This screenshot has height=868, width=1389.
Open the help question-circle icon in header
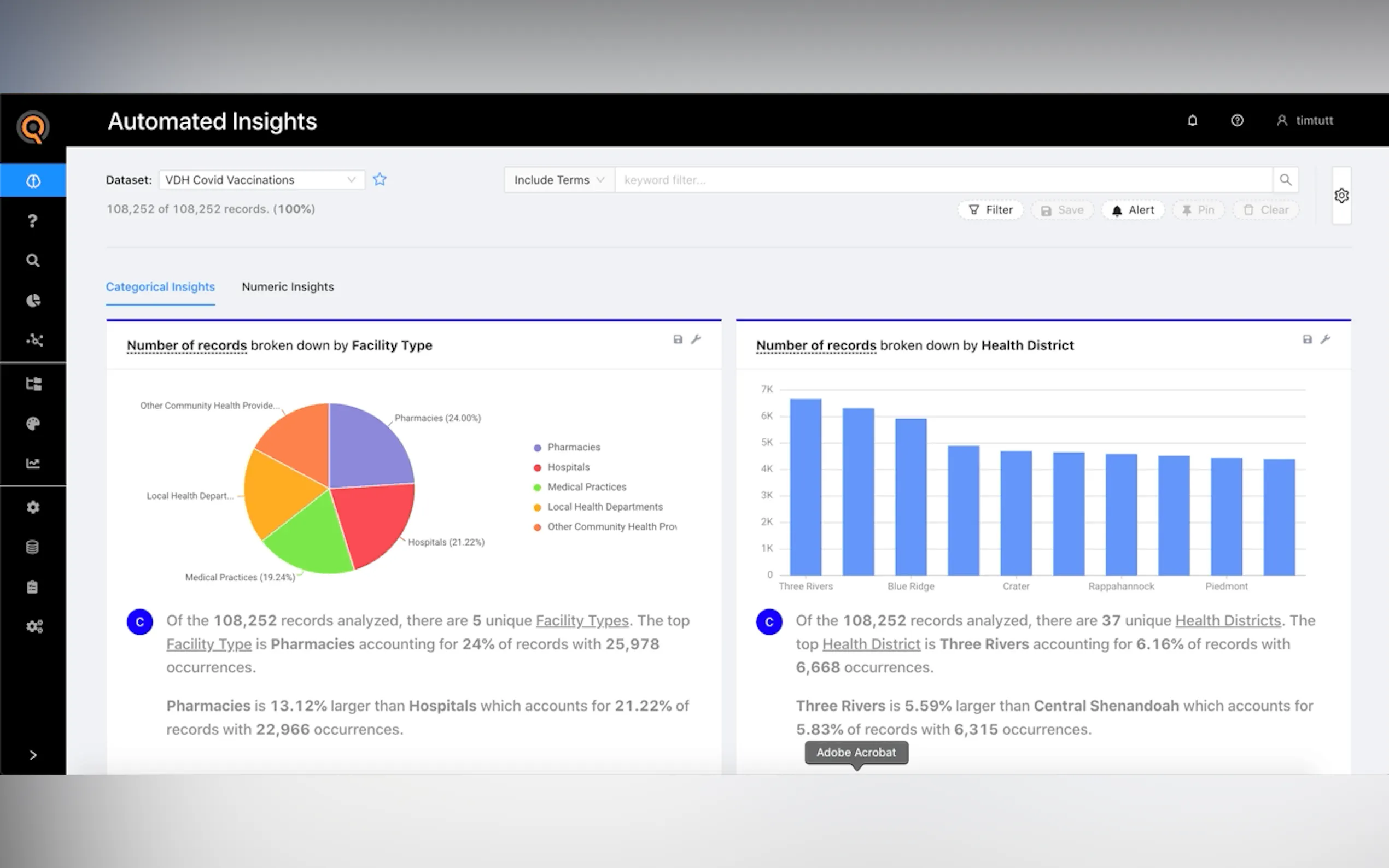[1237, 121]
